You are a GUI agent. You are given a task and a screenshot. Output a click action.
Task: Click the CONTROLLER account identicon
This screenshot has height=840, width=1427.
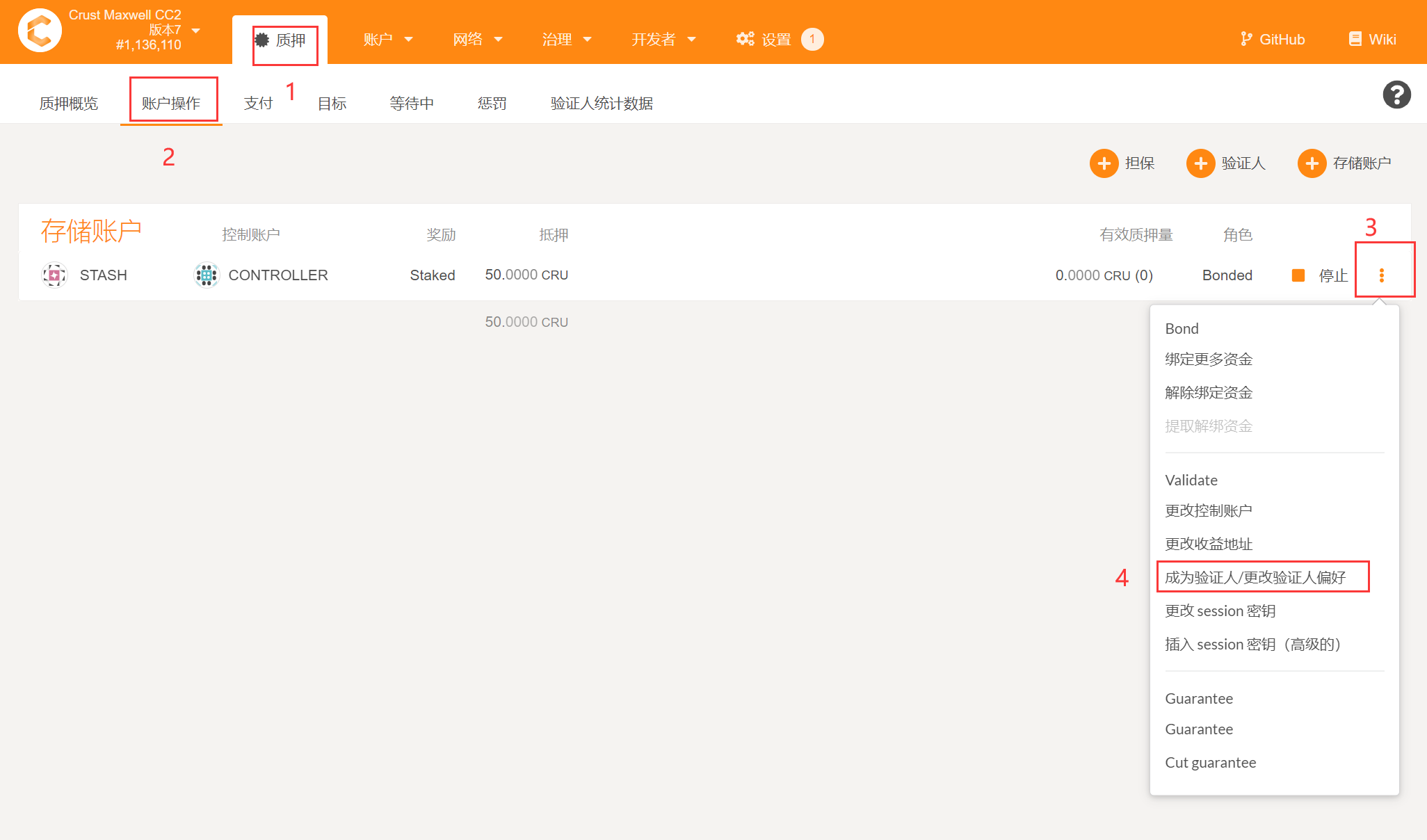point(207,275)
